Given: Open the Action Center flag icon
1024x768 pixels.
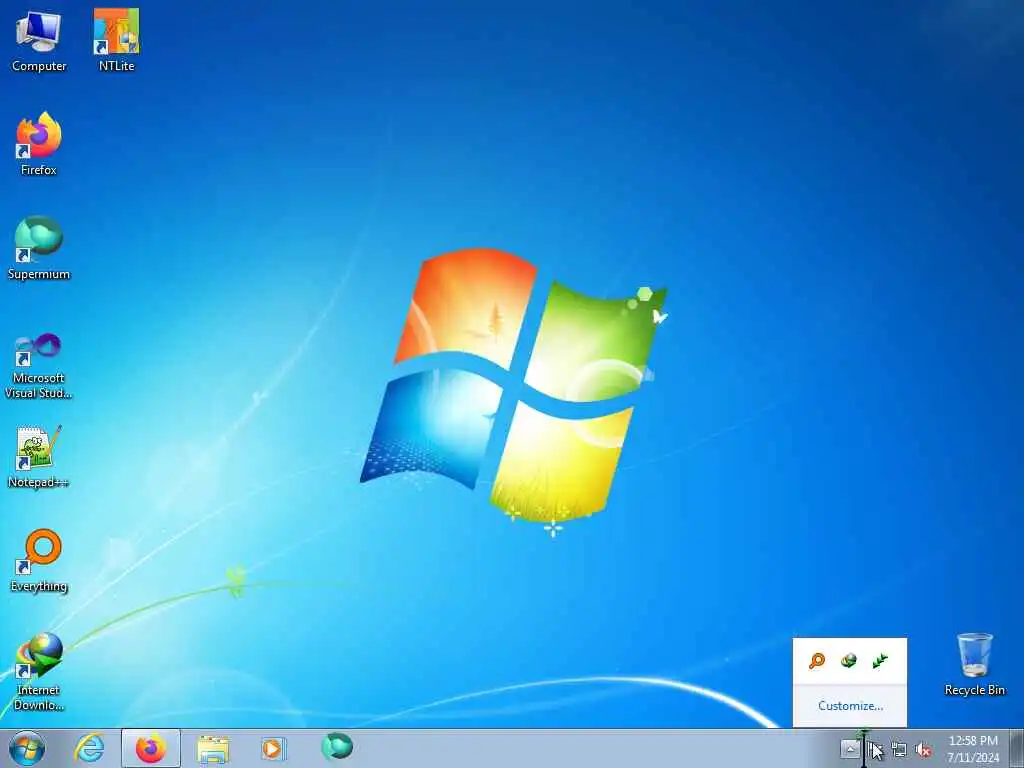Looking at the screenshot, I should [x=874, y=750].
